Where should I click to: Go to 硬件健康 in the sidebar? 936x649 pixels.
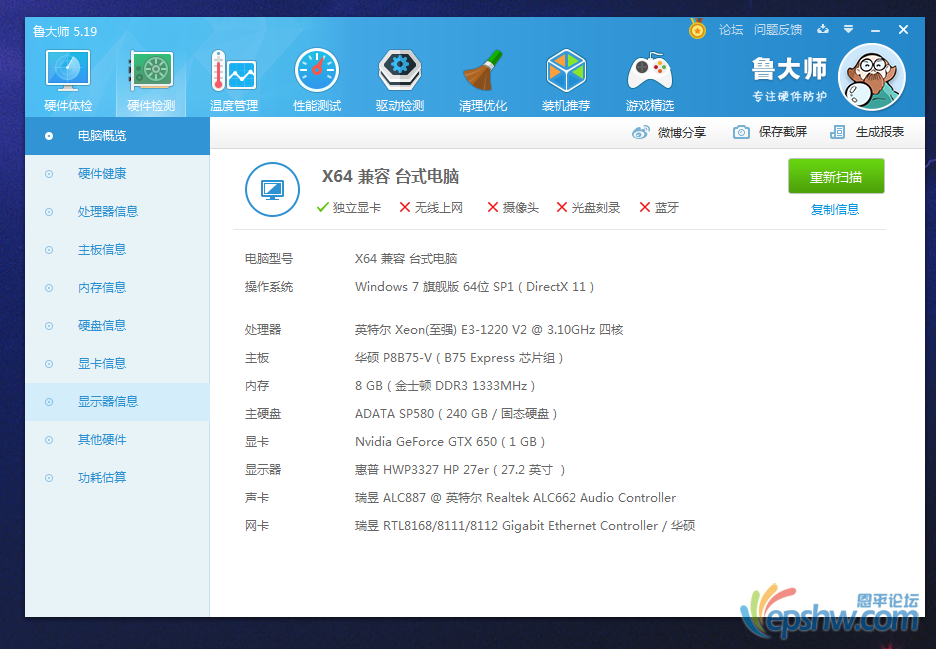click(x=117, y=174)
